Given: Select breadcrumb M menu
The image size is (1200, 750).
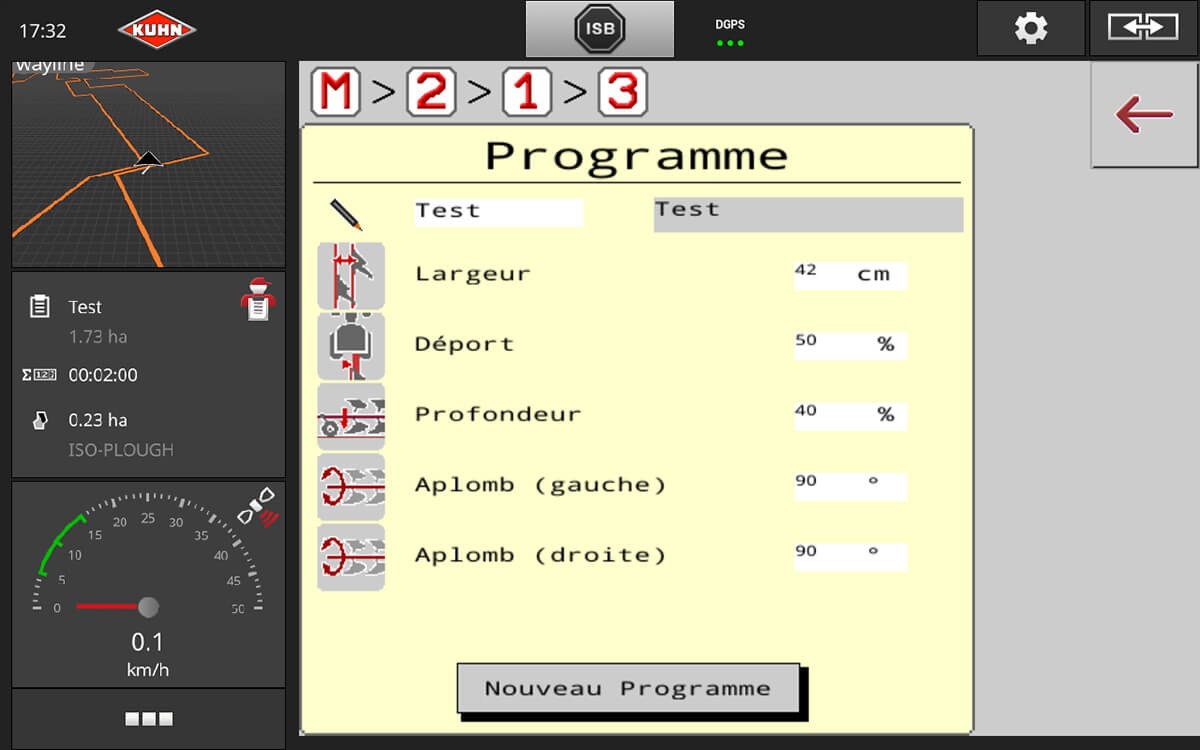Looking at the screenshot, I should pyautogui.click(x=336, y=92).
